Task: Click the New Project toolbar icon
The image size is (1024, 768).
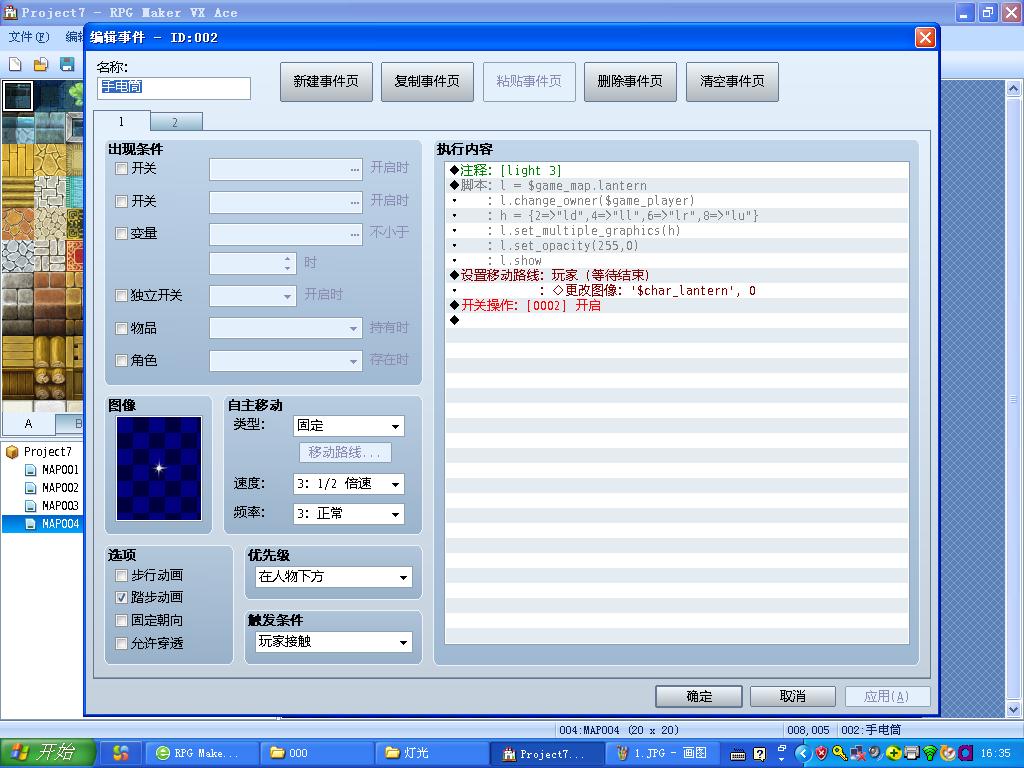Action: [x=15, y=64]
